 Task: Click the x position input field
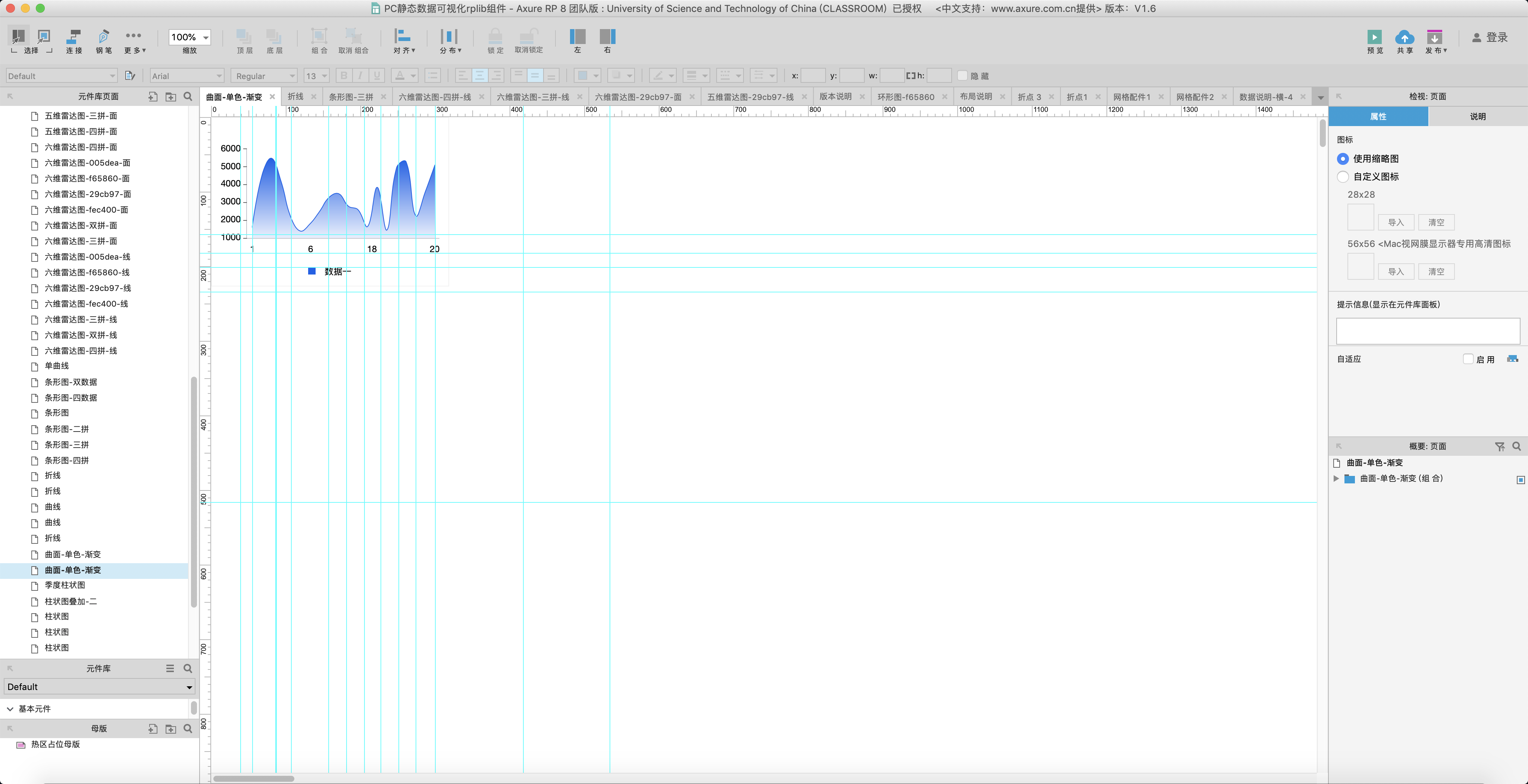(x=813, y=76)
